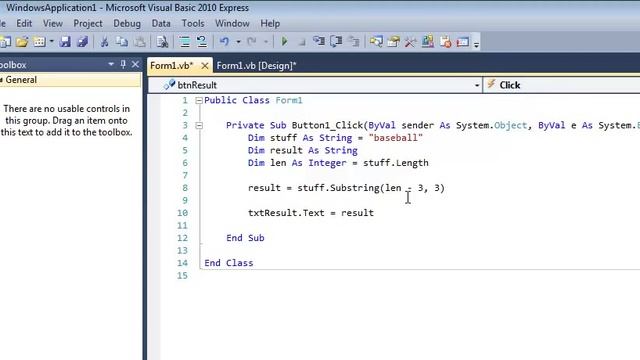Viewport: 640px width, 360px height.
Task: Click the txtResult.Text assignment line
Action: tap(311, 213)
